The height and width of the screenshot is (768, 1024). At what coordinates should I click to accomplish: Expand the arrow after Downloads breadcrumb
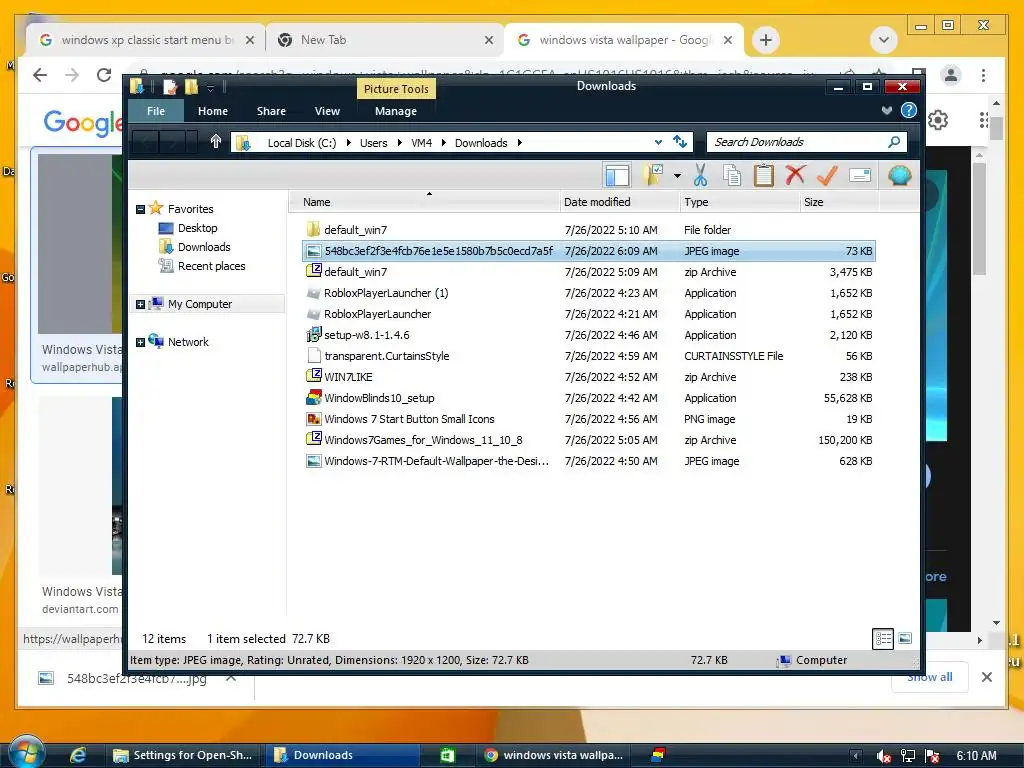pos(519,142)
